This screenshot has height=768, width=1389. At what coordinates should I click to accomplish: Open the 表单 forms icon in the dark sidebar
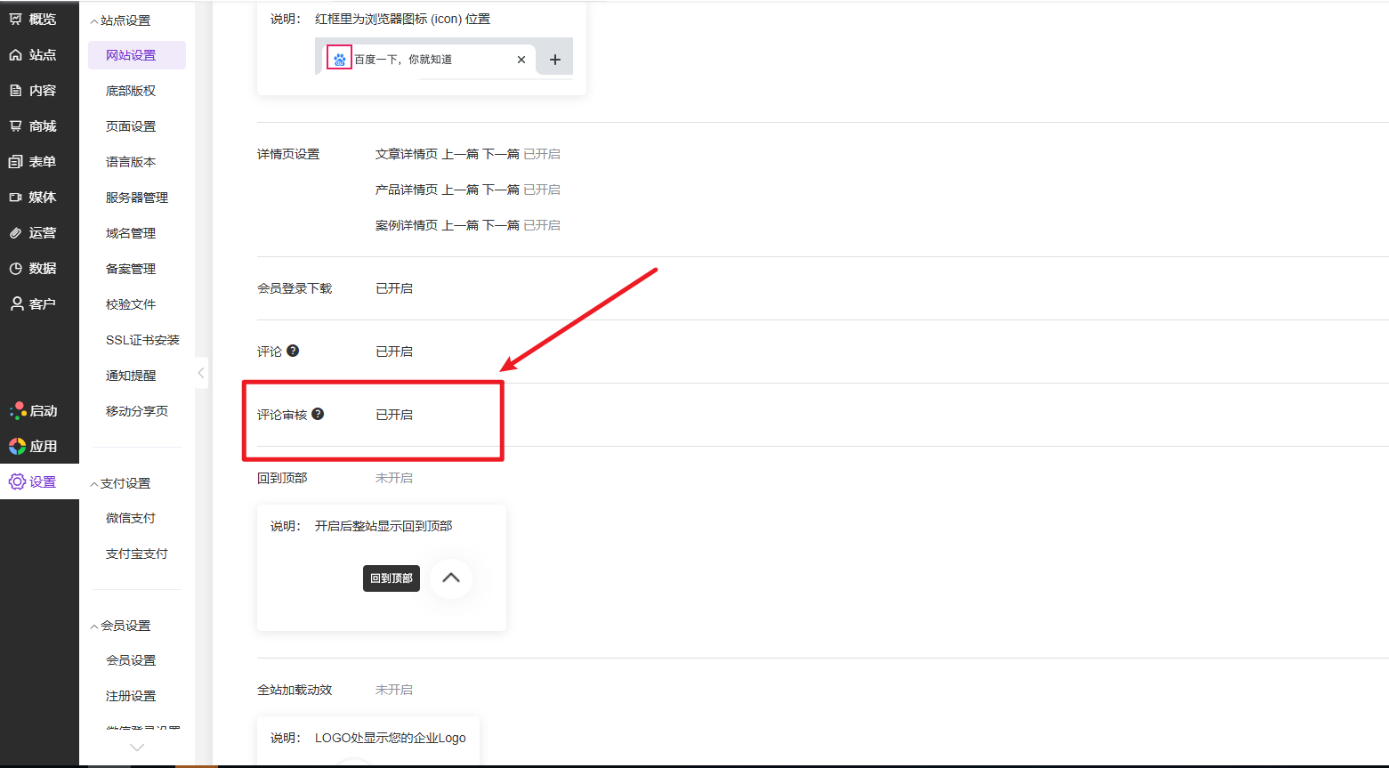tap(16, 161)
